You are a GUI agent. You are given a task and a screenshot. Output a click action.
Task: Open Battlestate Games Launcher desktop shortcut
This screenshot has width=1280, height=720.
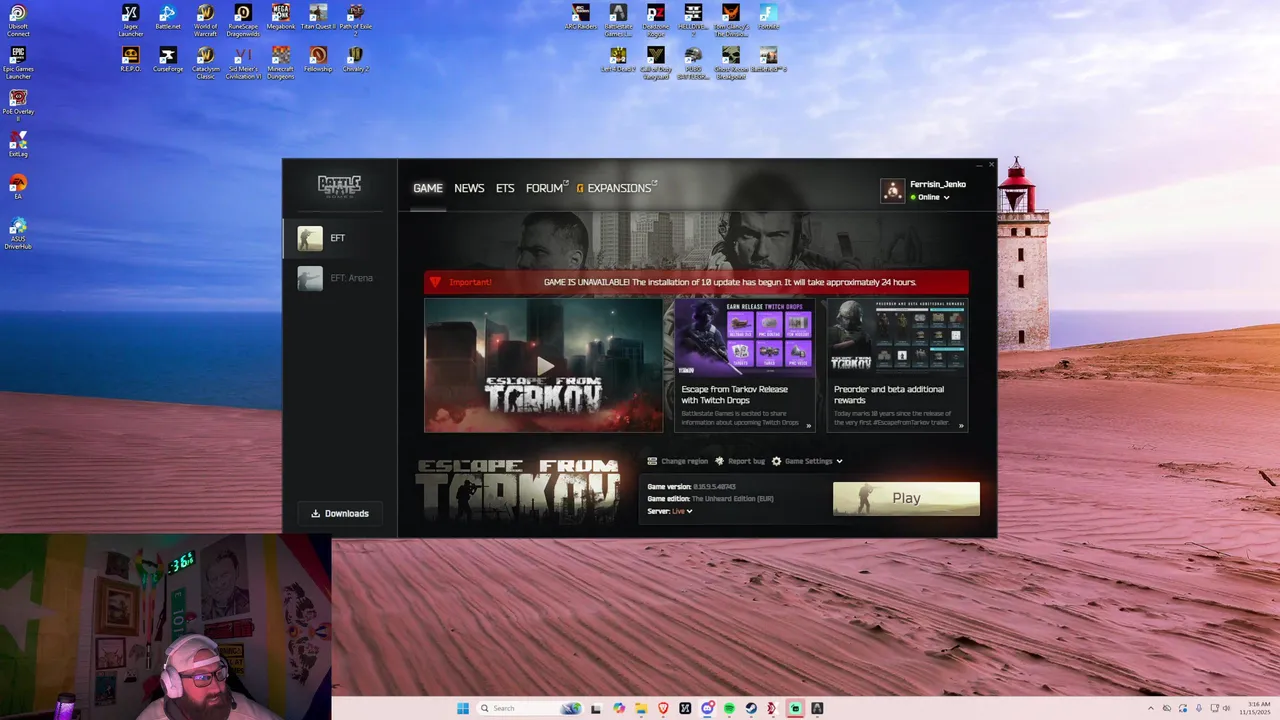coord(618,20)
